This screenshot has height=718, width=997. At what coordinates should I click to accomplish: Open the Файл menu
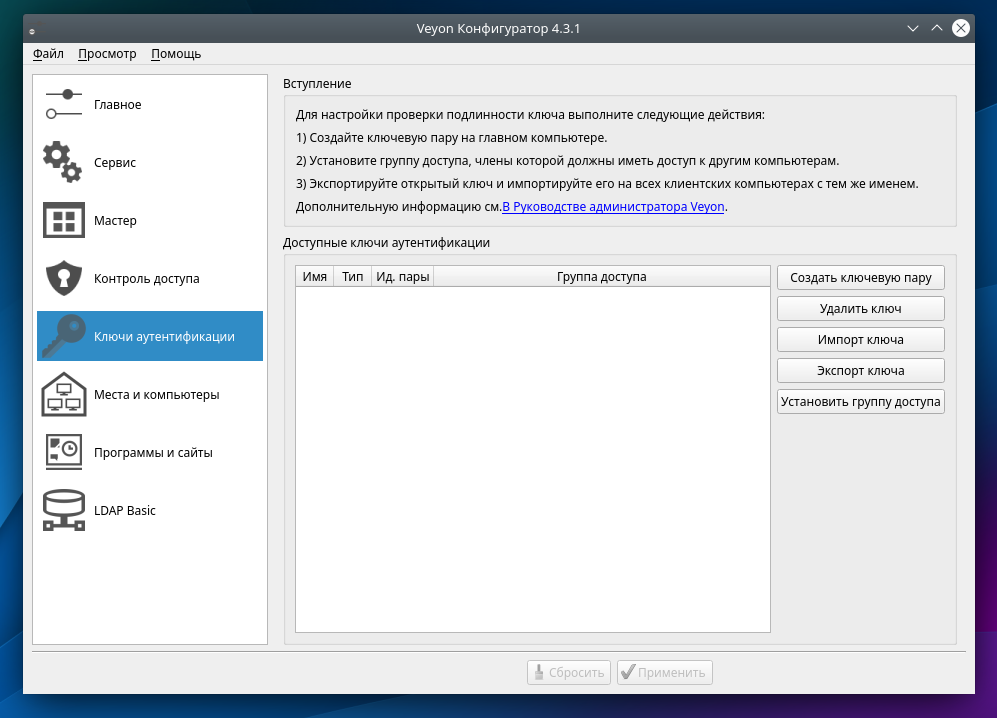coord(48,53)
